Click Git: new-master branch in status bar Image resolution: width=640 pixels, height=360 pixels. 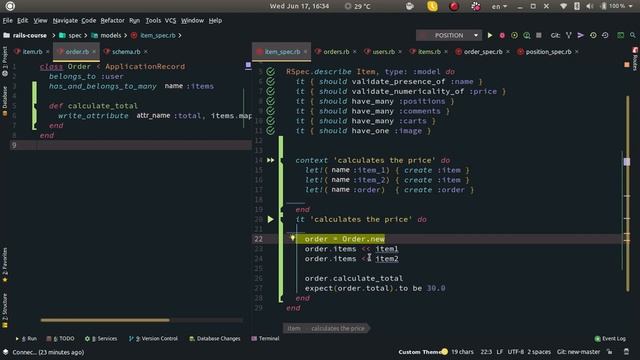tap(578, 352)
